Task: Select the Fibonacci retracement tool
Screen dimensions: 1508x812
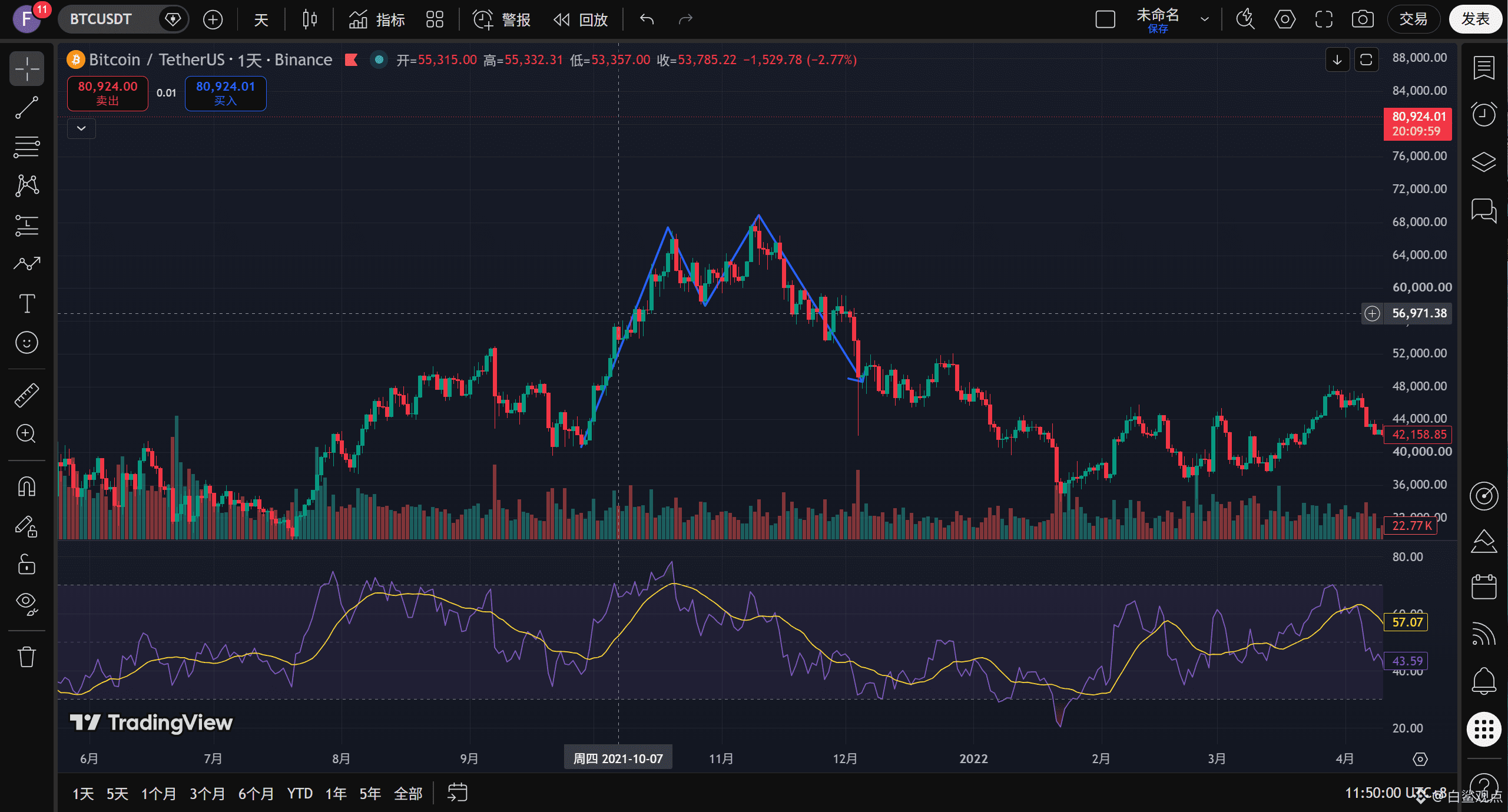Action: tap(26, 147)
